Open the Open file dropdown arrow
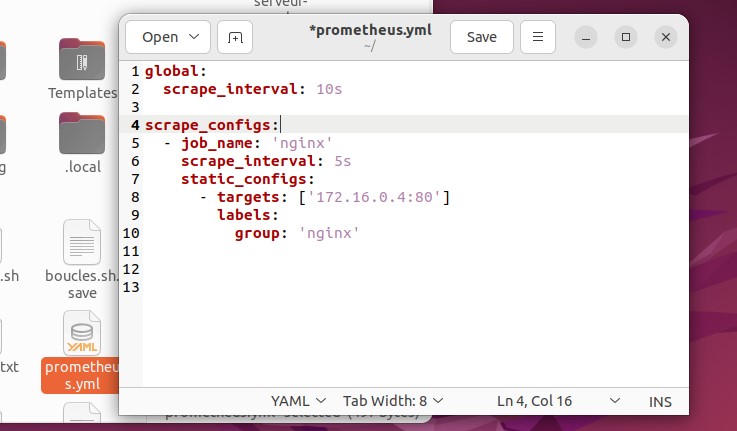 click(195, 37)
